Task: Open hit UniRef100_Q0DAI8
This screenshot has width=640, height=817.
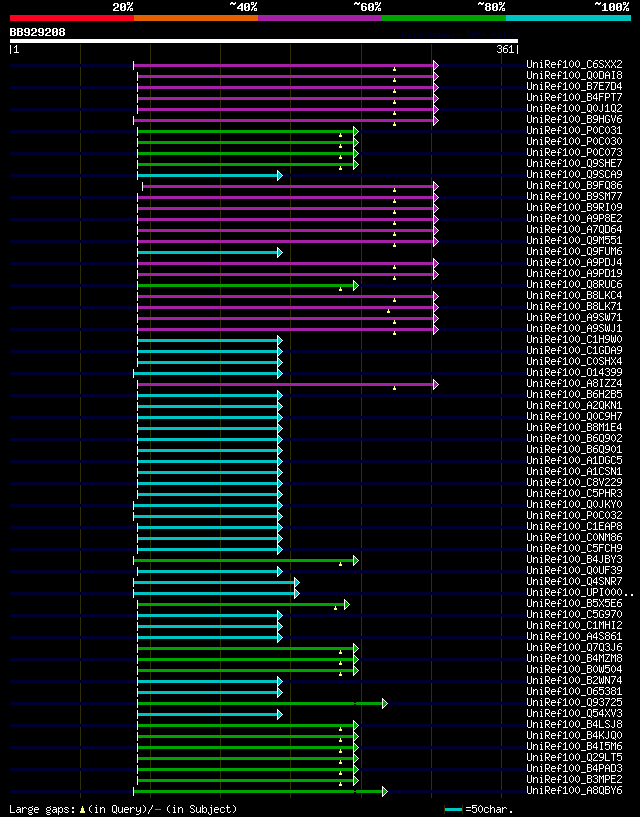Action: [574, 76]
